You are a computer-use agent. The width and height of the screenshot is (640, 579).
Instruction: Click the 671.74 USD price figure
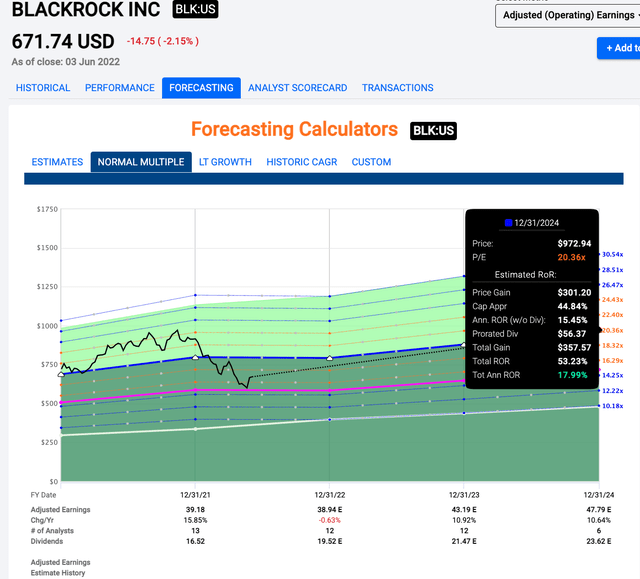[x=63, y=41]
